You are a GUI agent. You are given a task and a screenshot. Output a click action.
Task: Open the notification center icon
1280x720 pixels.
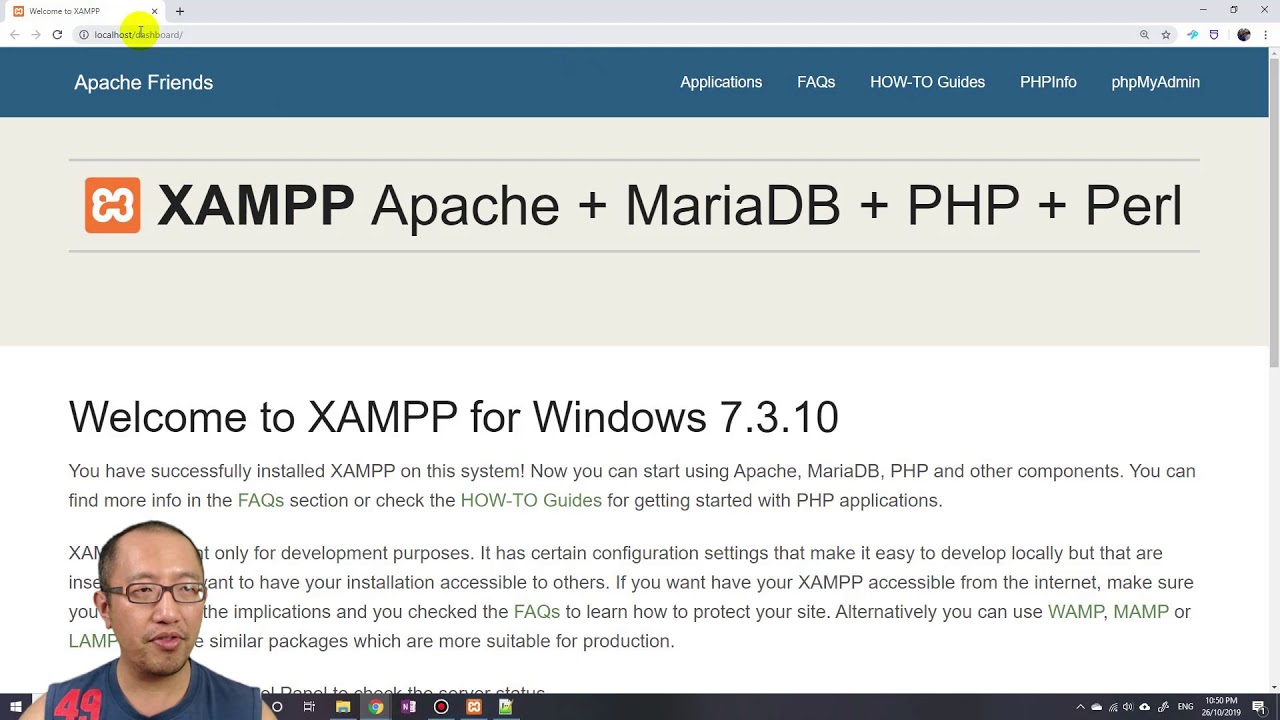pos(1259,707)
